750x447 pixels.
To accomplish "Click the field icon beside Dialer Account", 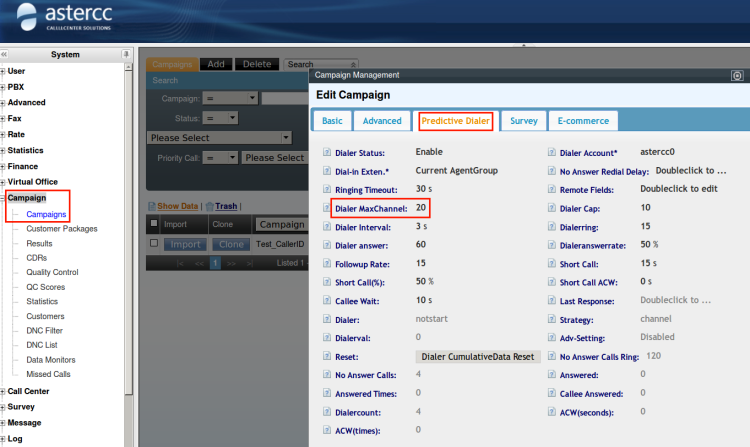I will 553,152.
